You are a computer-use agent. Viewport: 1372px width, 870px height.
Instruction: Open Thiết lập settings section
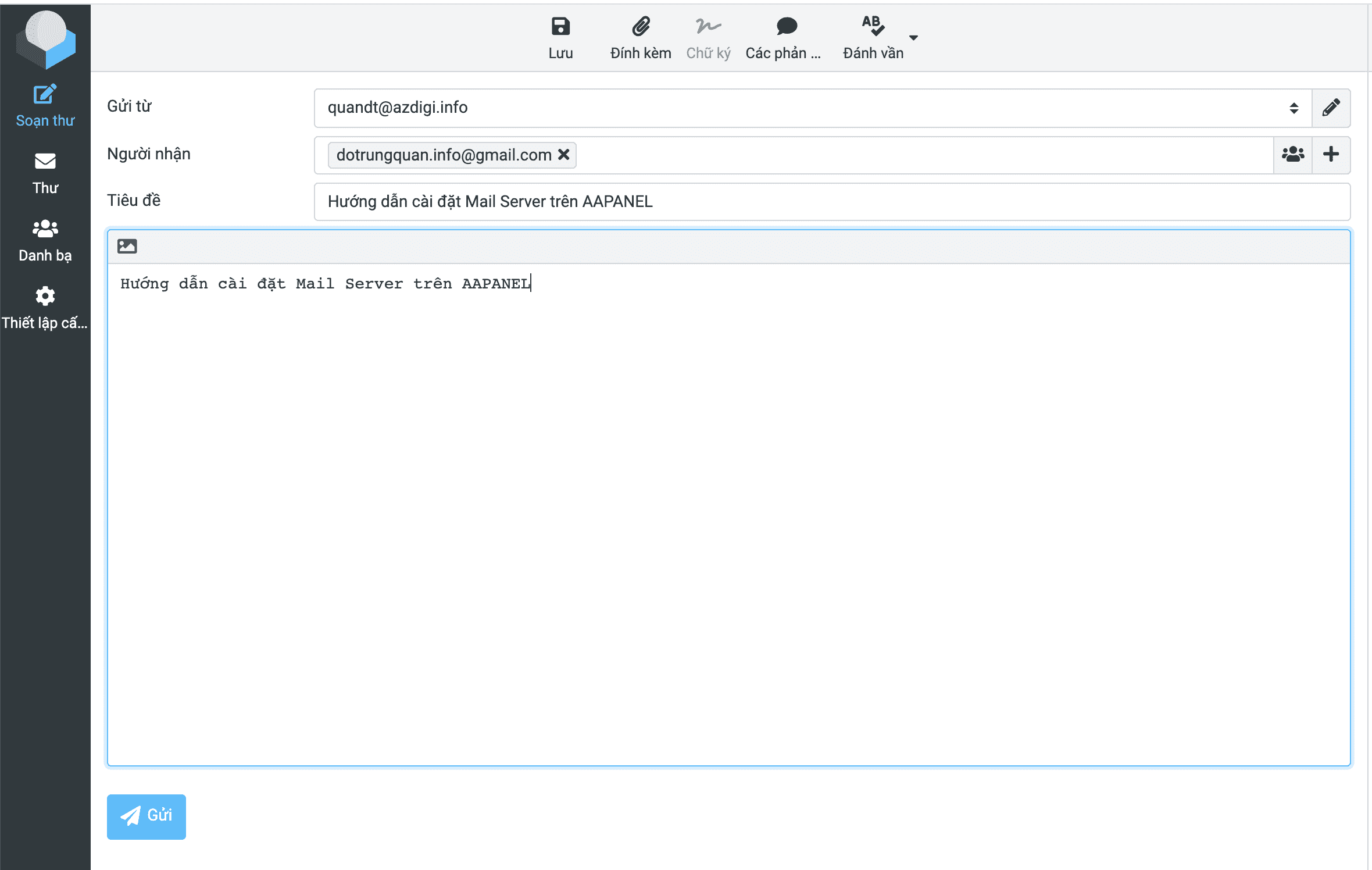(x=45, y=308)
